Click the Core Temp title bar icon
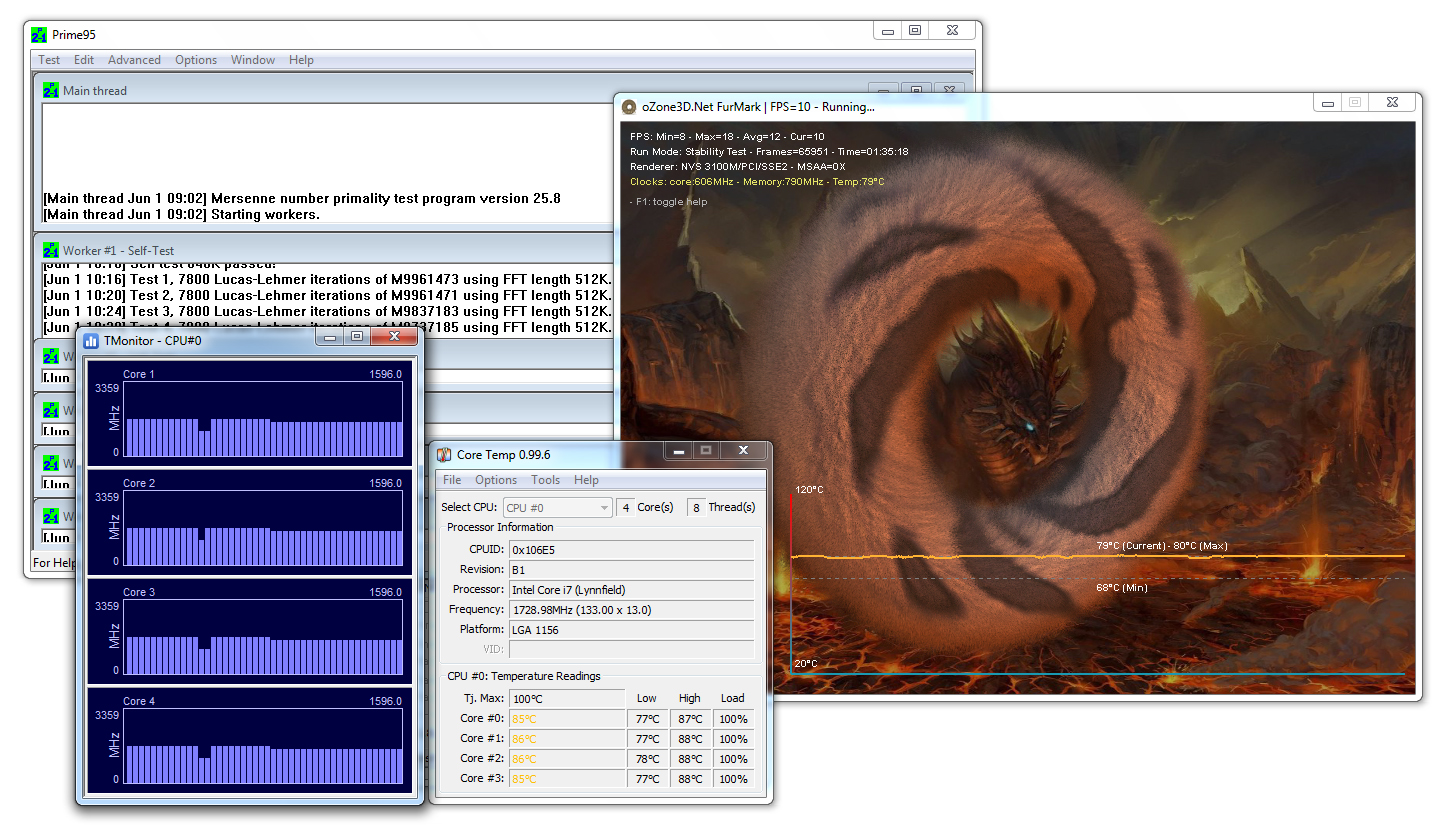The width and height of the screenshot is (1442, 828). tap(444, 455)
